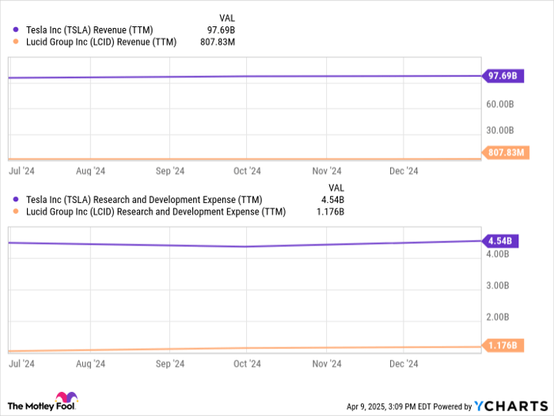Image resolution: width=554 pixels, height=416 pixels.
Task: Click the 3.00B axis label on R&D chart
Action: [x=497, y=286]
